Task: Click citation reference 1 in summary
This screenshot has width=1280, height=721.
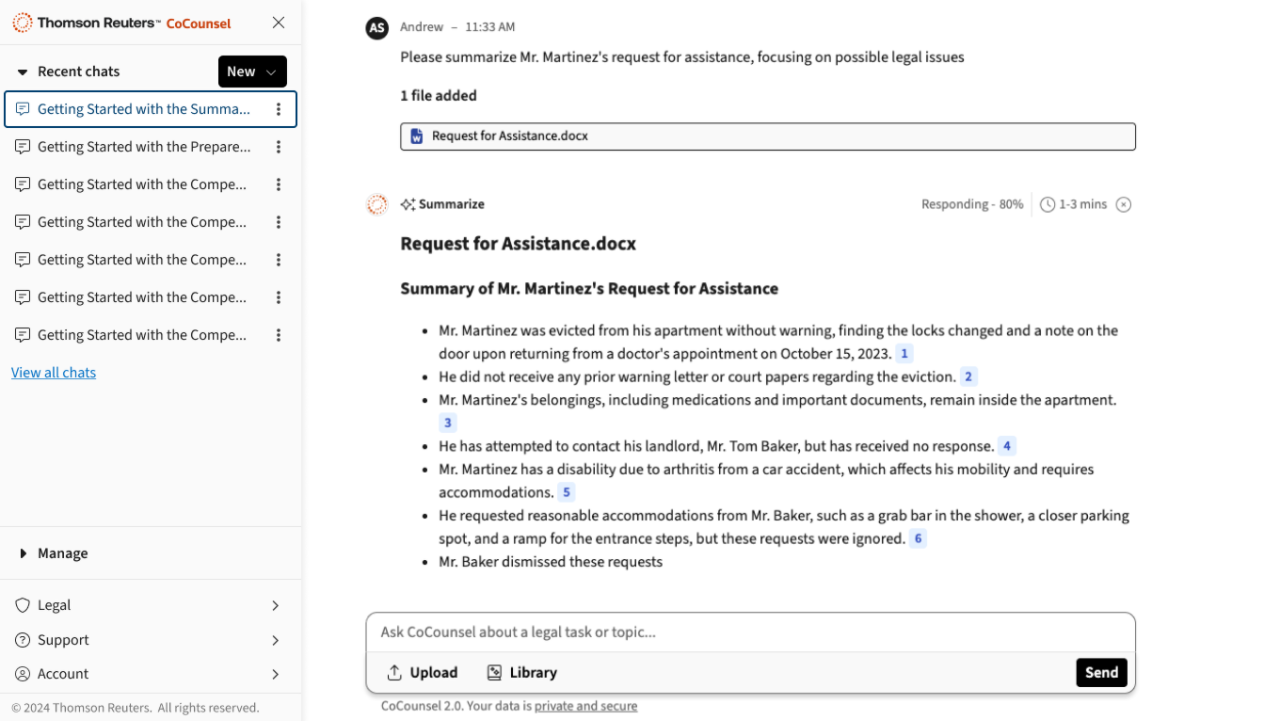Action: 904,354
